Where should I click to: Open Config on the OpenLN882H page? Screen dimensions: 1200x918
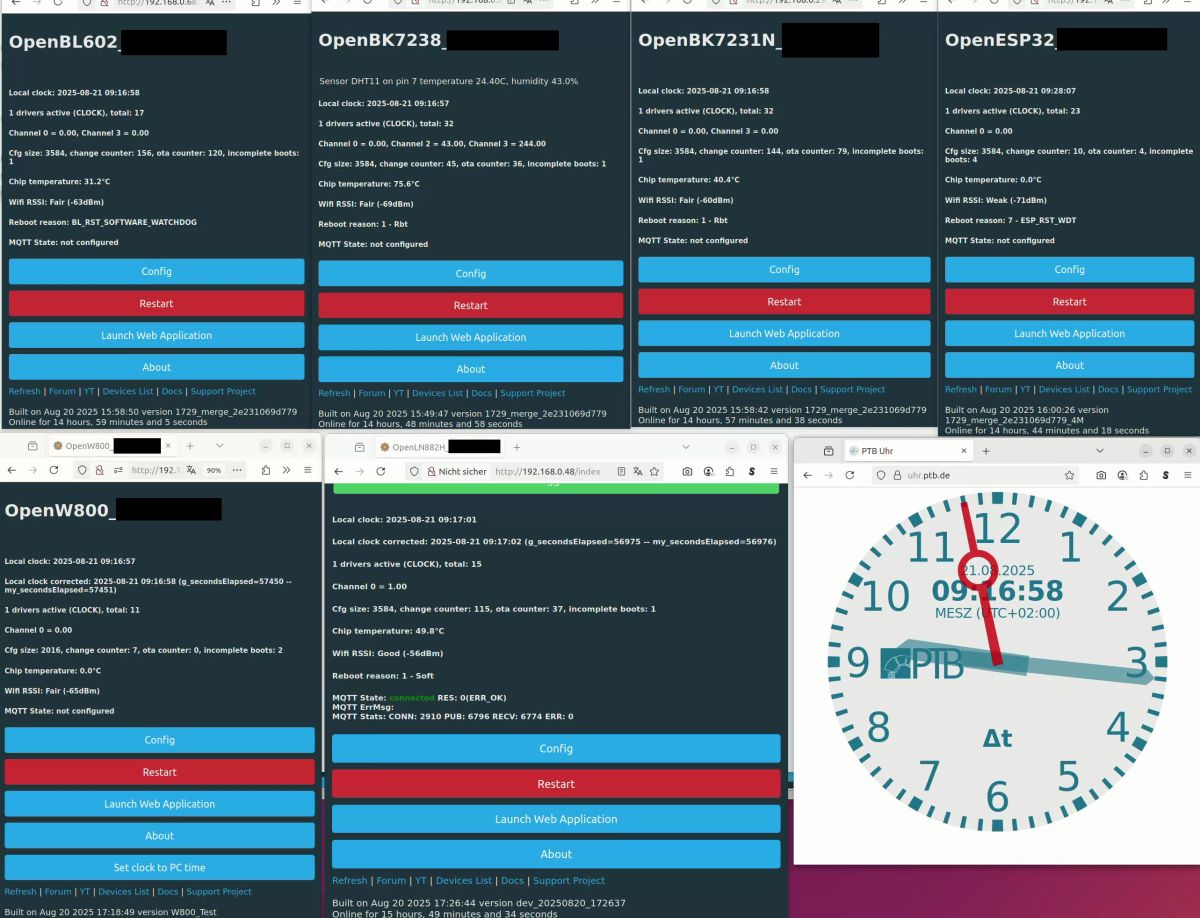pos(556,748)
